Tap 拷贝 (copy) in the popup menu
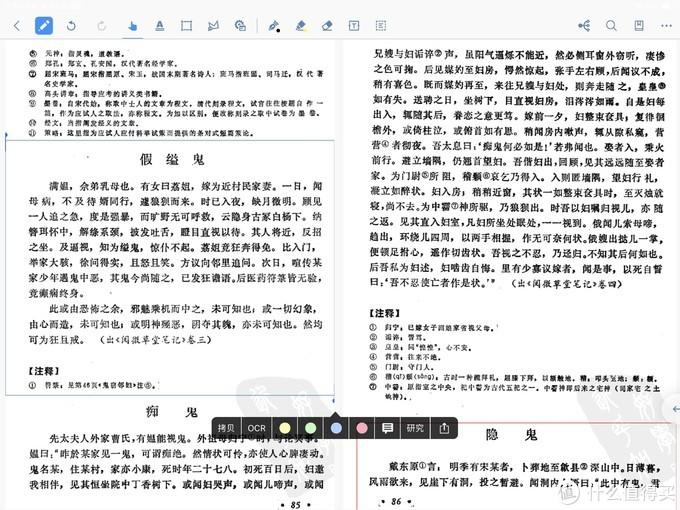680x510 pixels. click(226, 428)
